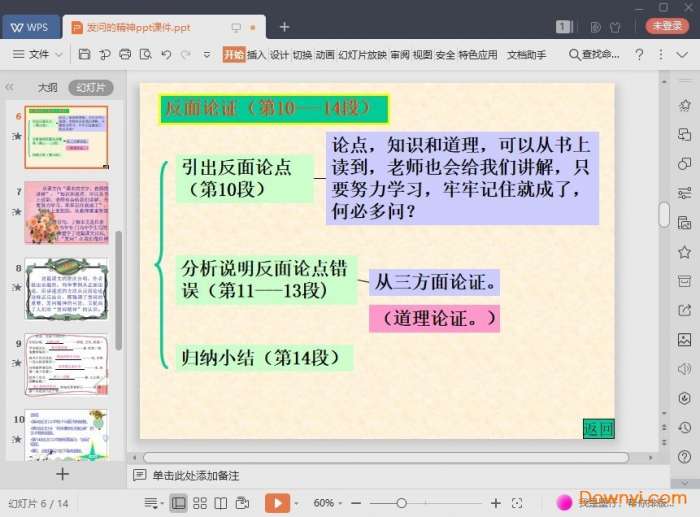The height and width of the screenshot is (517, 700).
Task: Open reading view from status bar
Action: coord(222,502)
